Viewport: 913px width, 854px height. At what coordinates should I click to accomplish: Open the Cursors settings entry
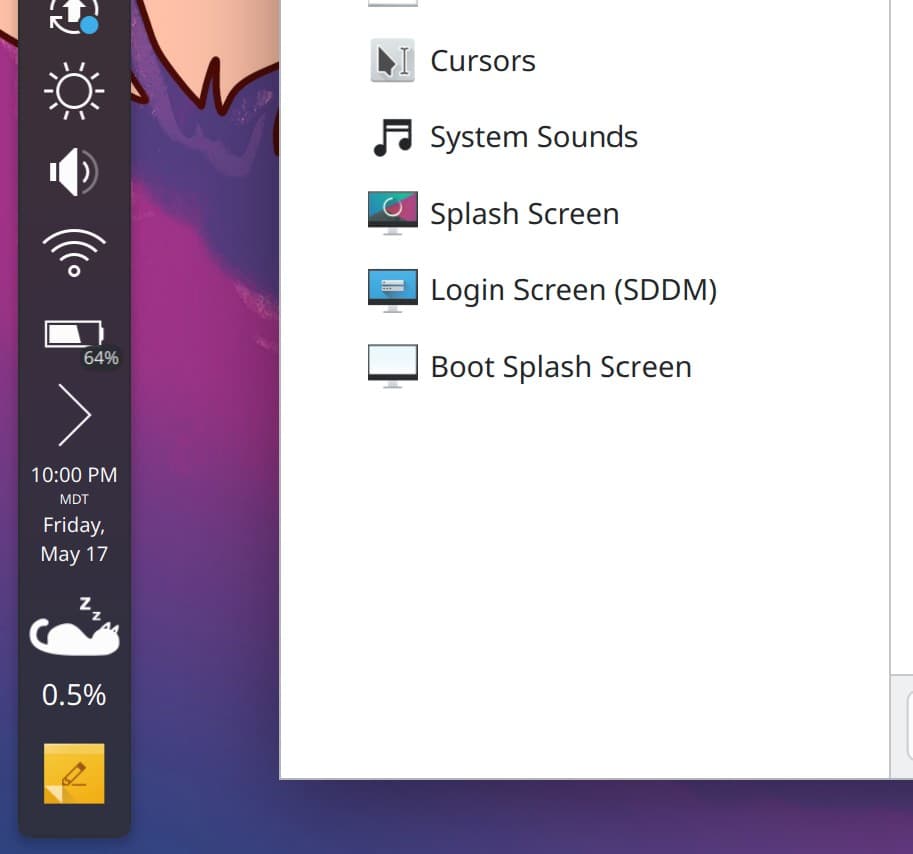click(x=483, y=61)
